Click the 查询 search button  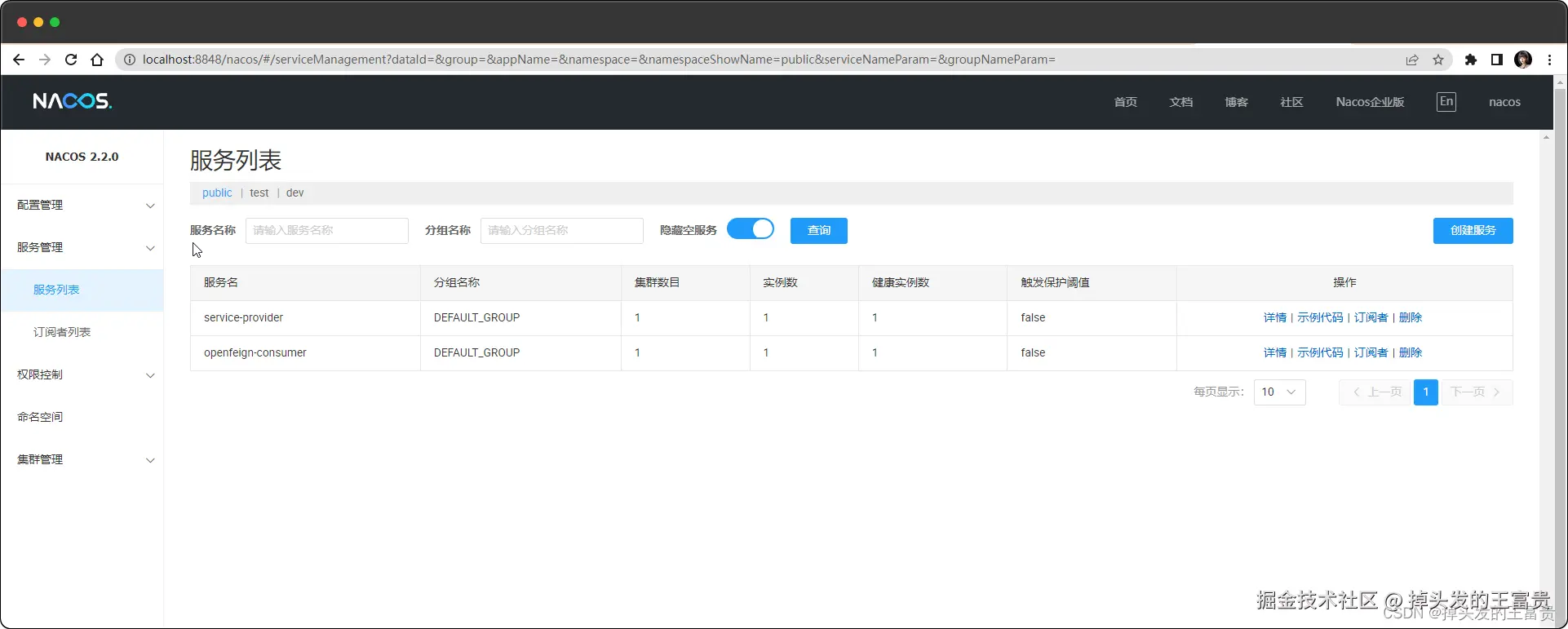pos(819,231)
